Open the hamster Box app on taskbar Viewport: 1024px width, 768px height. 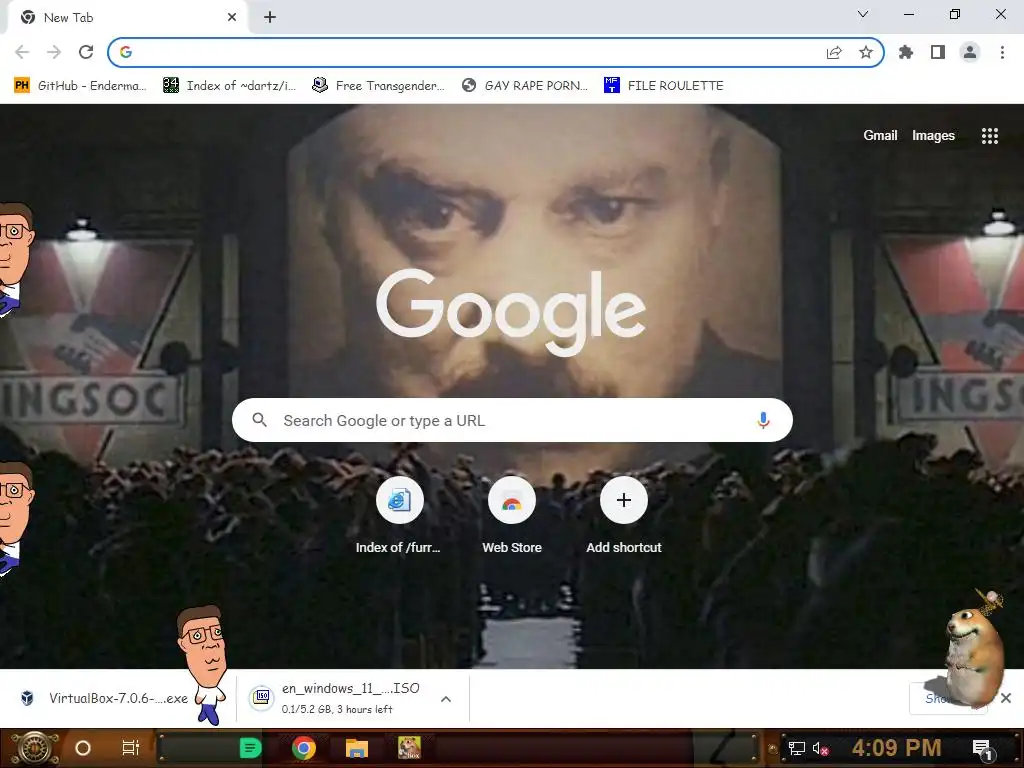[x=409, y=748]
